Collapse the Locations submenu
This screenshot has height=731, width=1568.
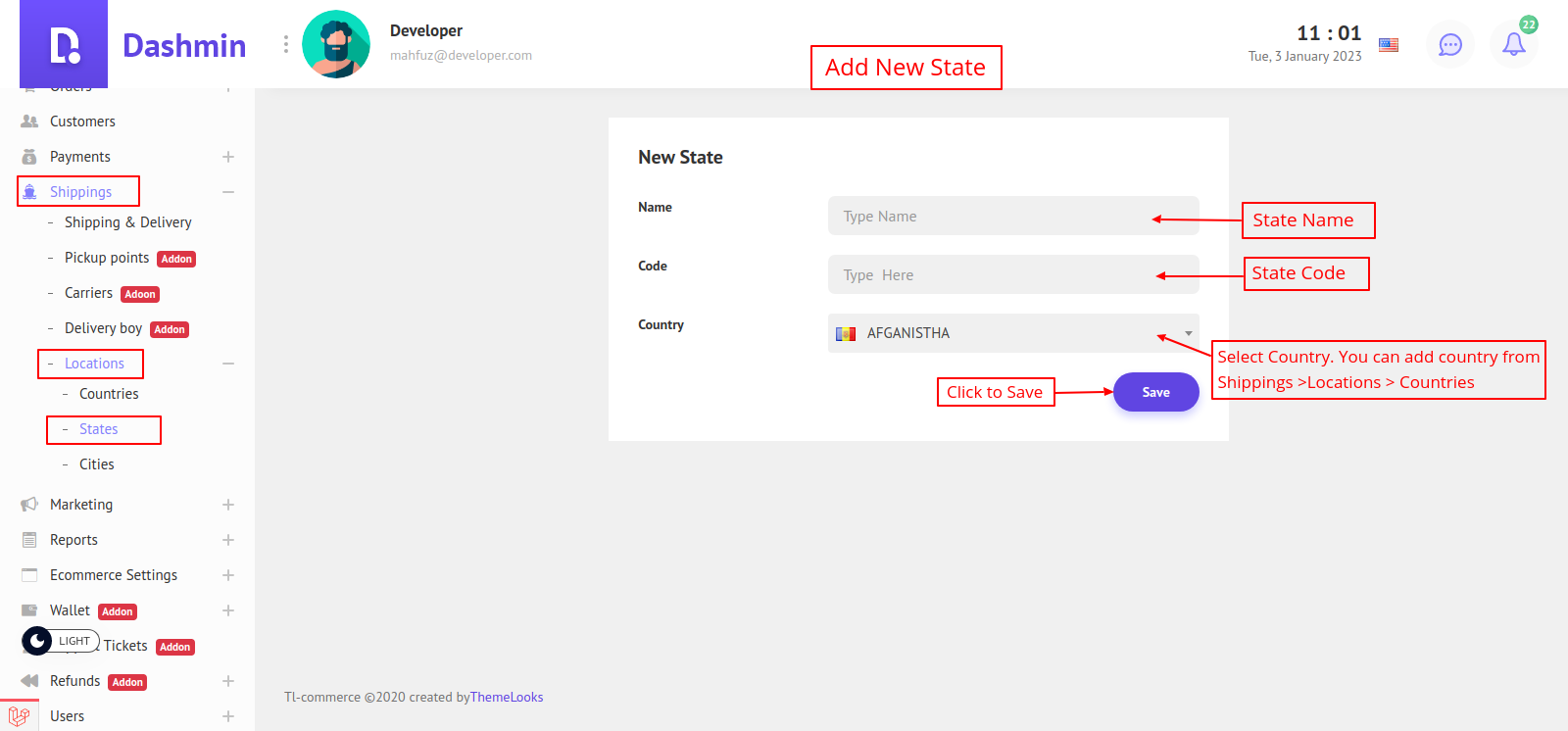click(x=228, y=364)
